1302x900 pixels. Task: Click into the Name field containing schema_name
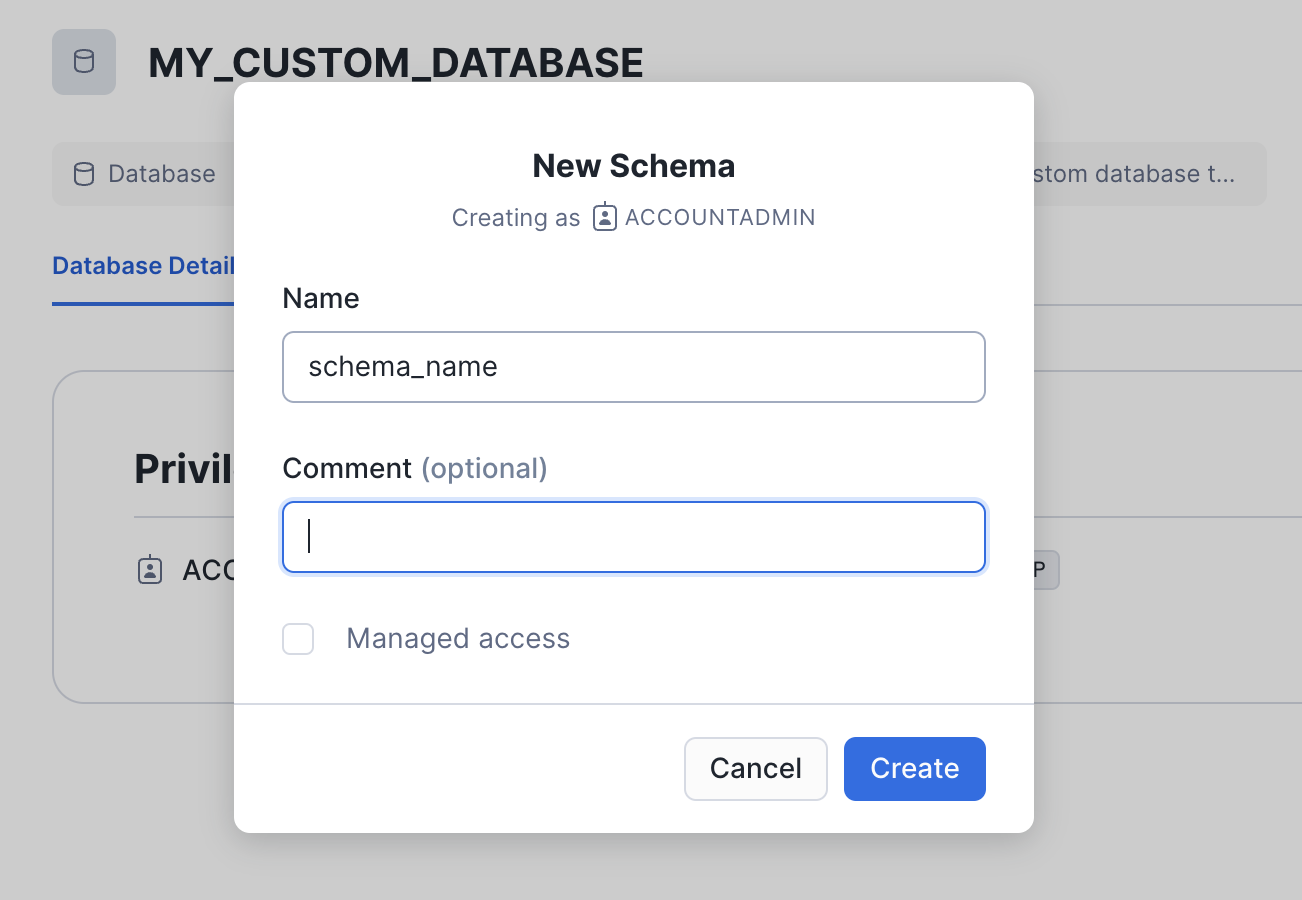(x=633, y=367)
